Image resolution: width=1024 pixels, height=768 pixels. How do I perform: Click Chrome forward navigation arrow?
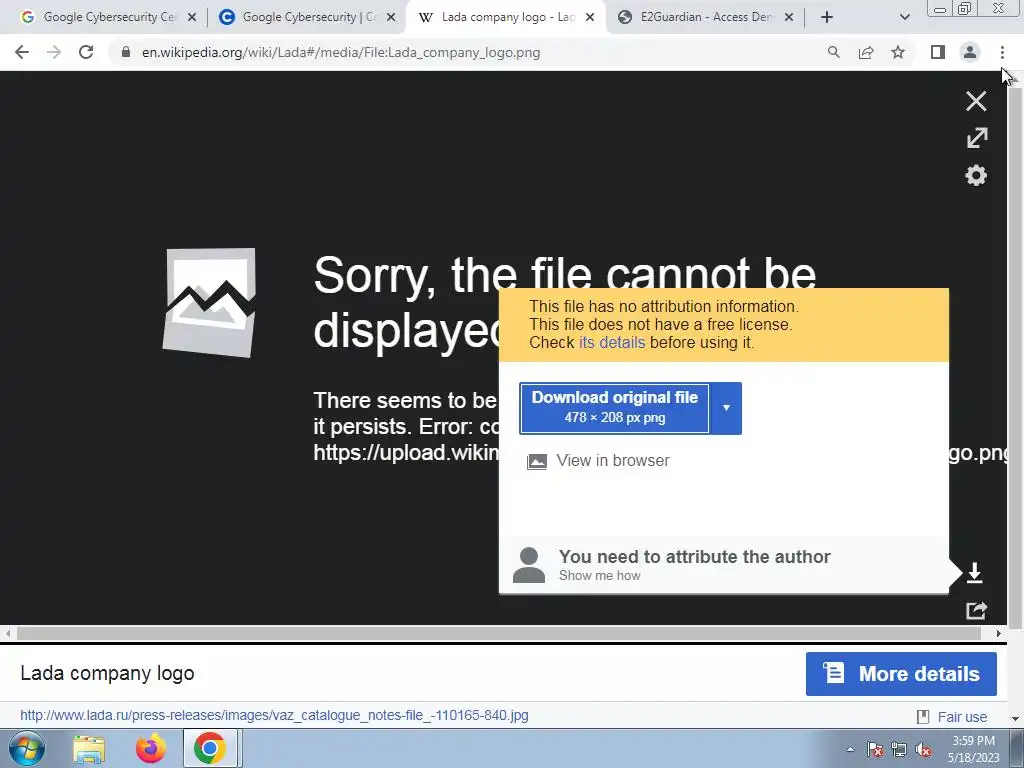pyautogui.click(x=54, y=52)
